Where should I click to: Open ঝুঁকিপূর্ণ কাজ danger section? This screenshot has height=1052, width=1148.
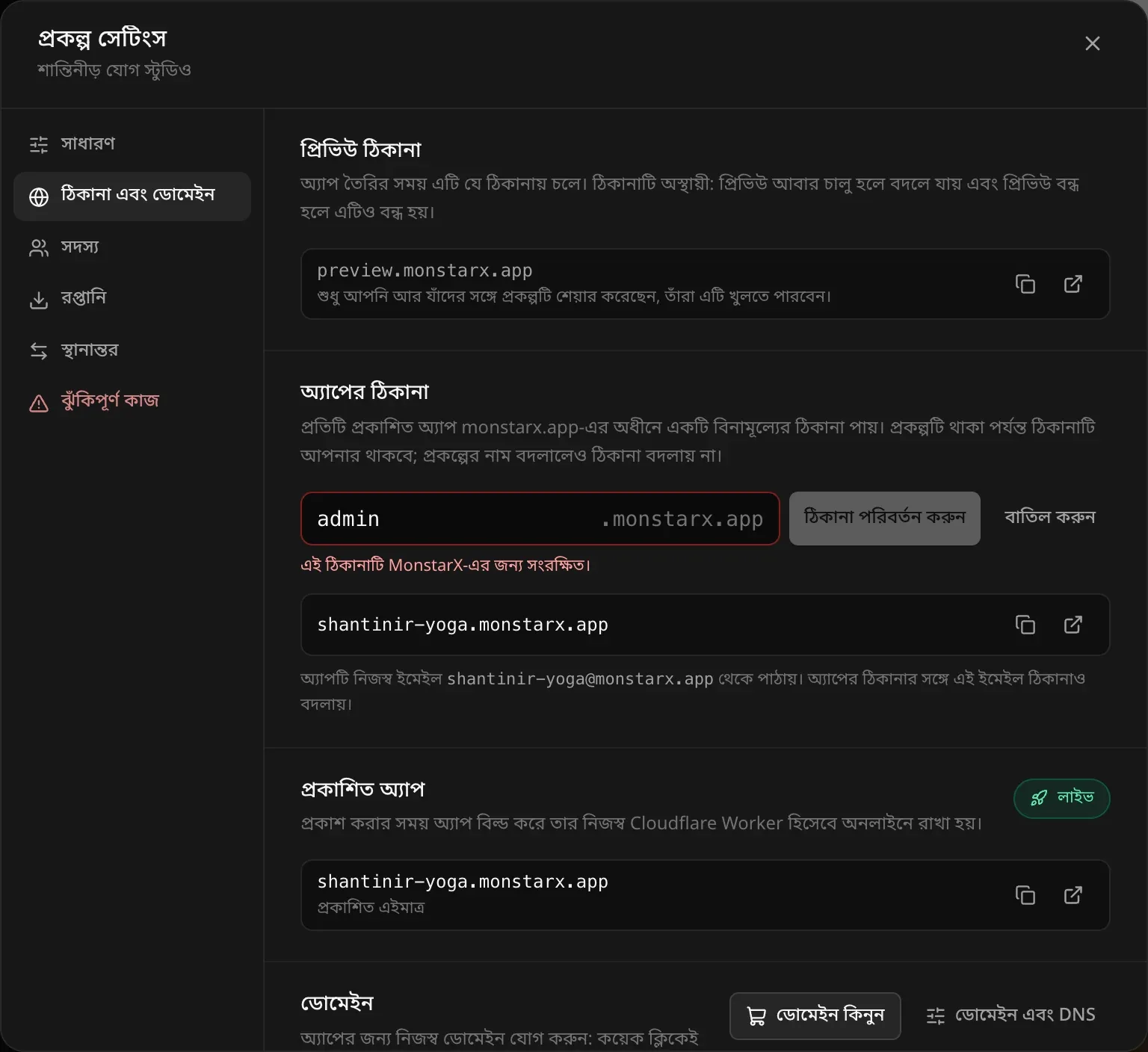pos(132,402)
